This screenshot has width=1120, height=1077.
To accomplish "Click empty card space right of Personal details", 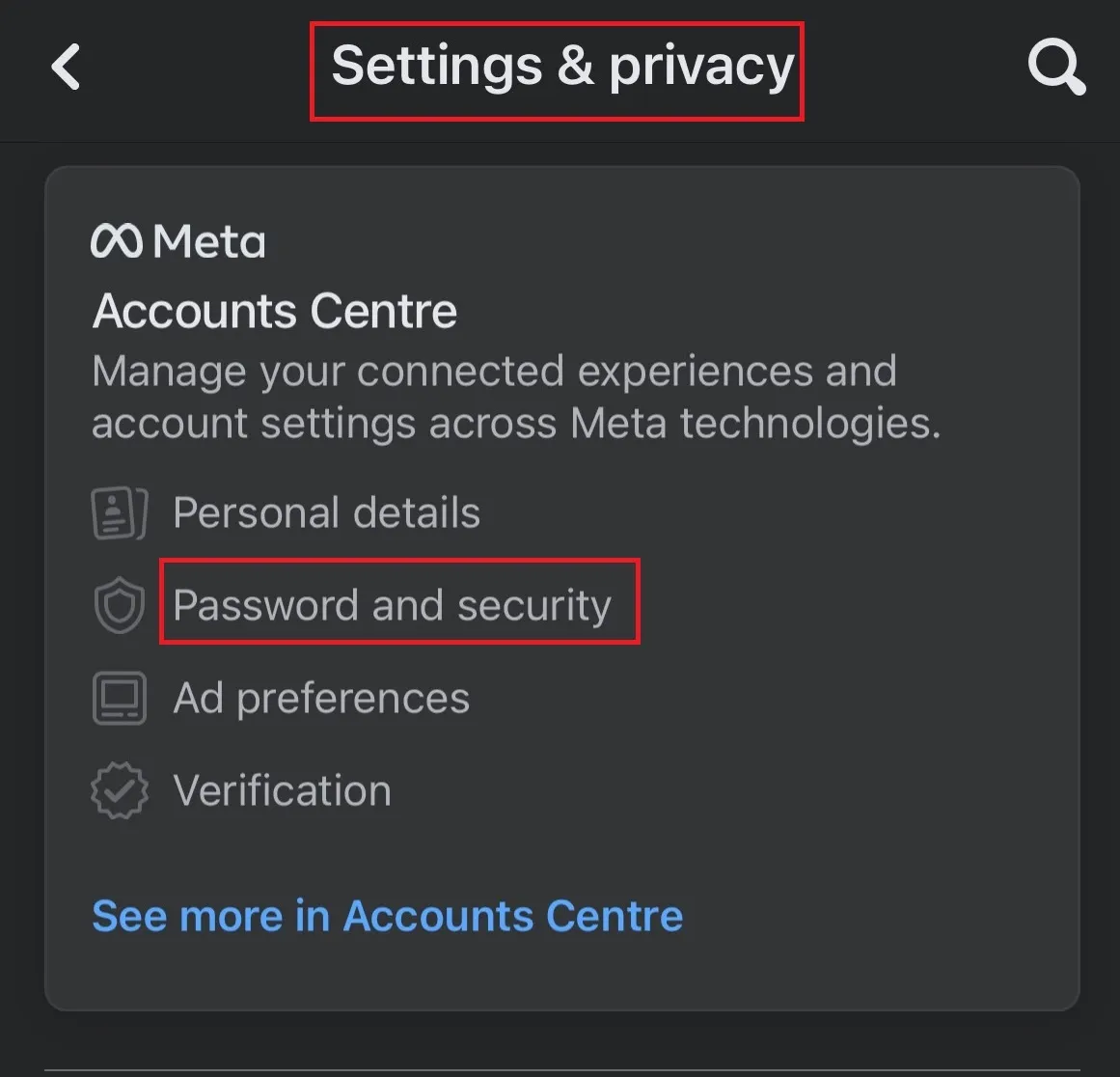I will (x=772, y=512).
